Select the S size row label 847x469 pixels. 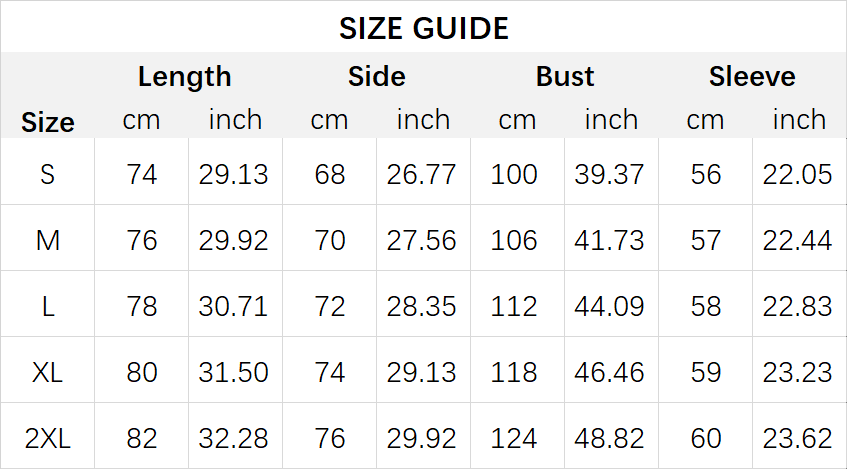tap(48, 174)
